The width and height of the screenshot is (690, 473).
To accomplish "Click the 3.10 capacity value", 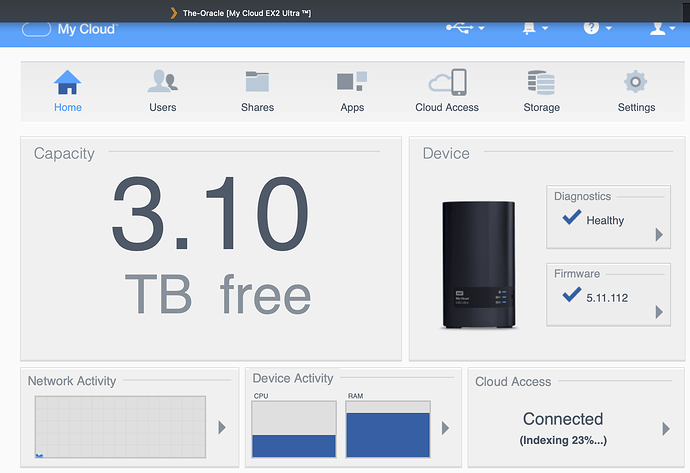I will tap(210, 213).
